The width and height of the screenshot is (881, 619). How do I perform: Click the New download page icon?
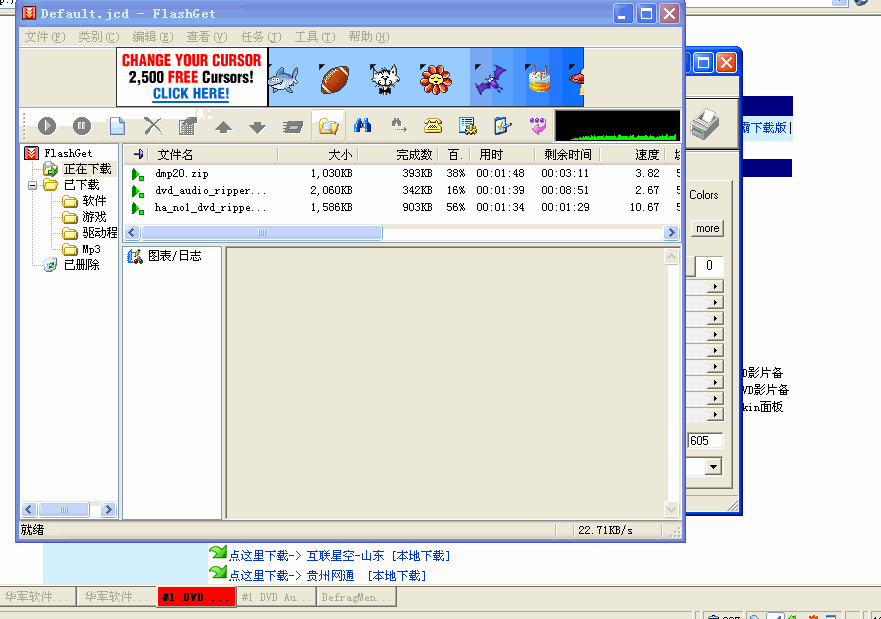pyautogui.click(x=117, y=126)
